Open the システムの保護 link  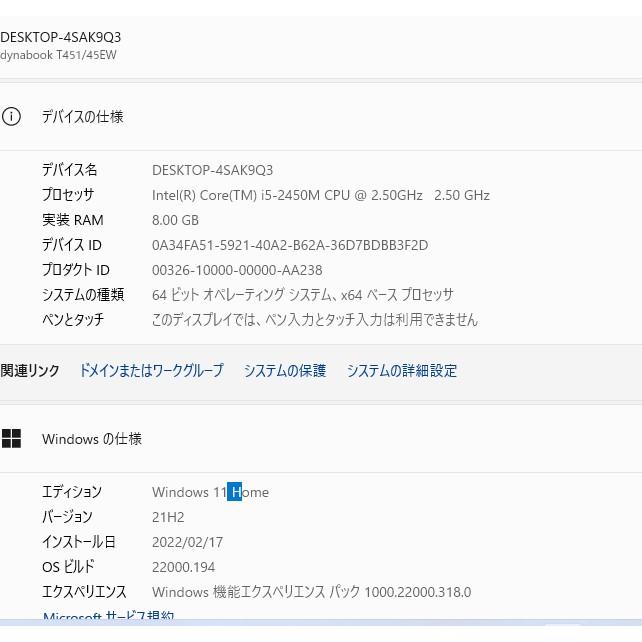284,370
